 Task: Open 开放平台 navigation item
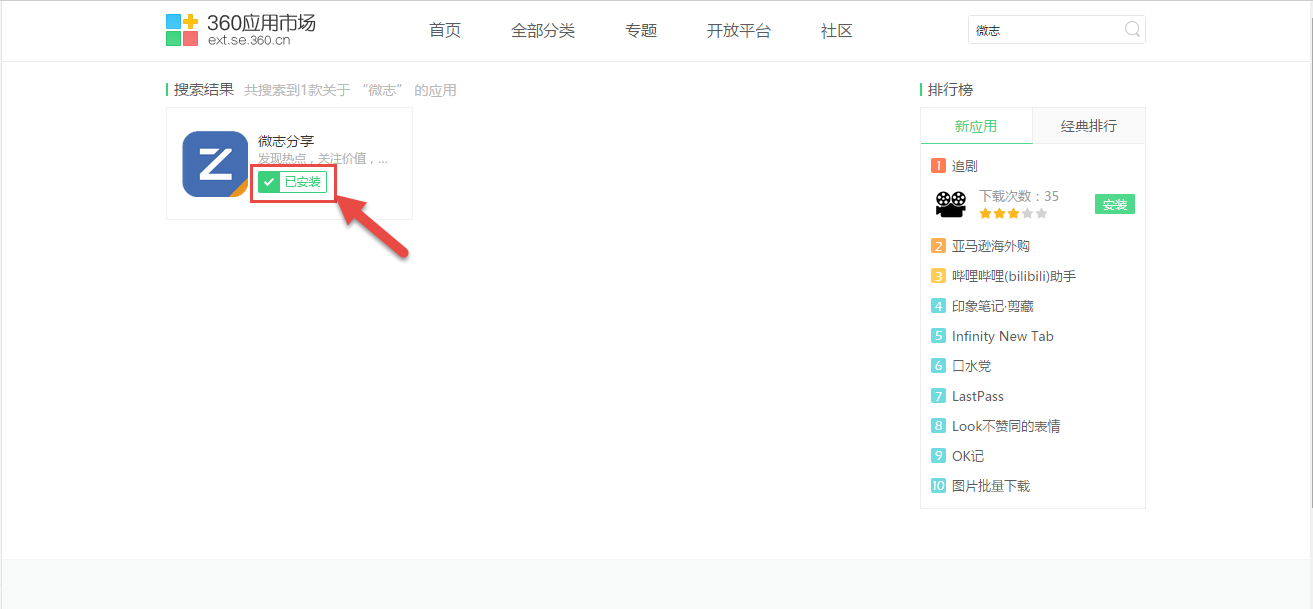tap(739, 31)
